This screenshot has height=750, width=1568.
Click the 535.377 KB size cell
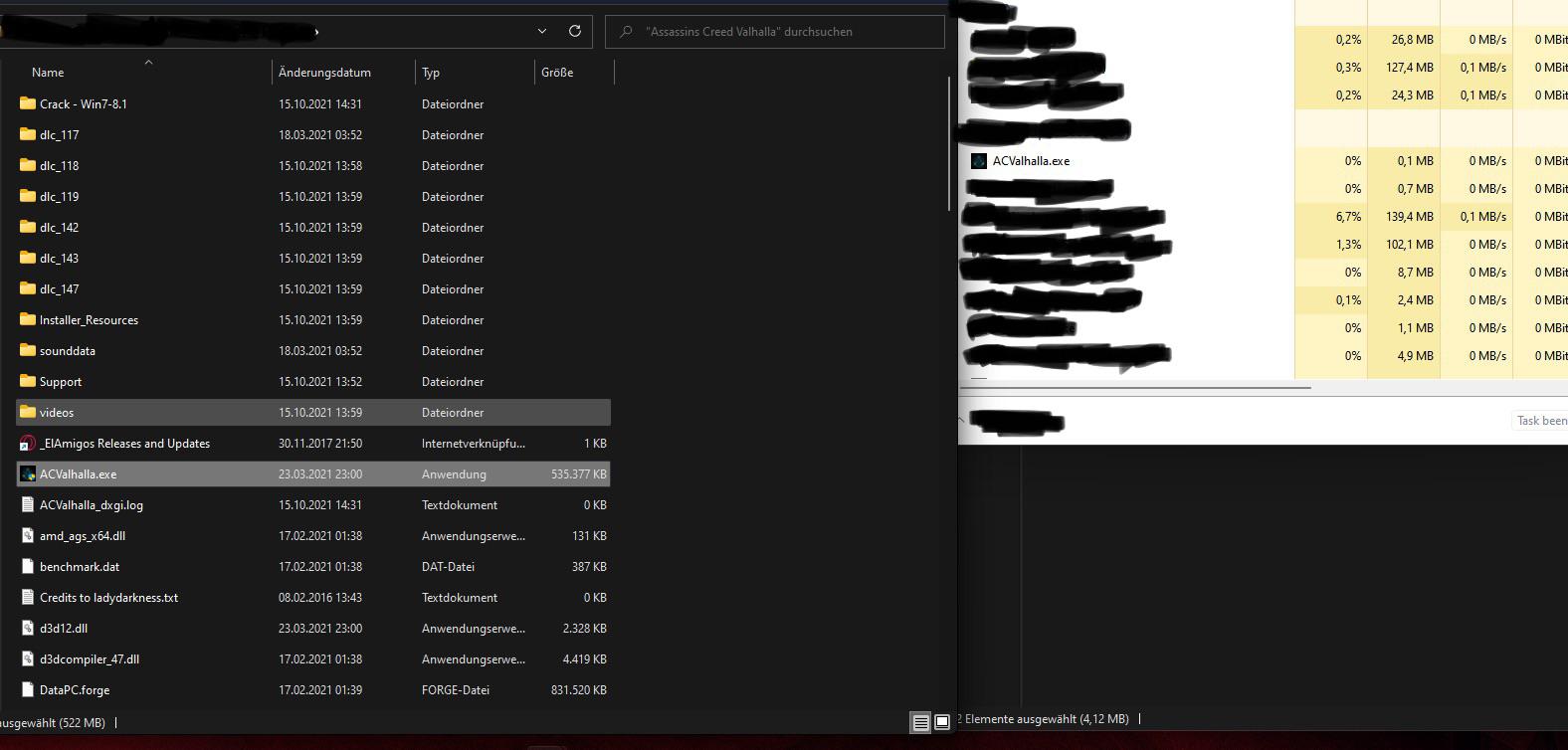pos(578,474)
